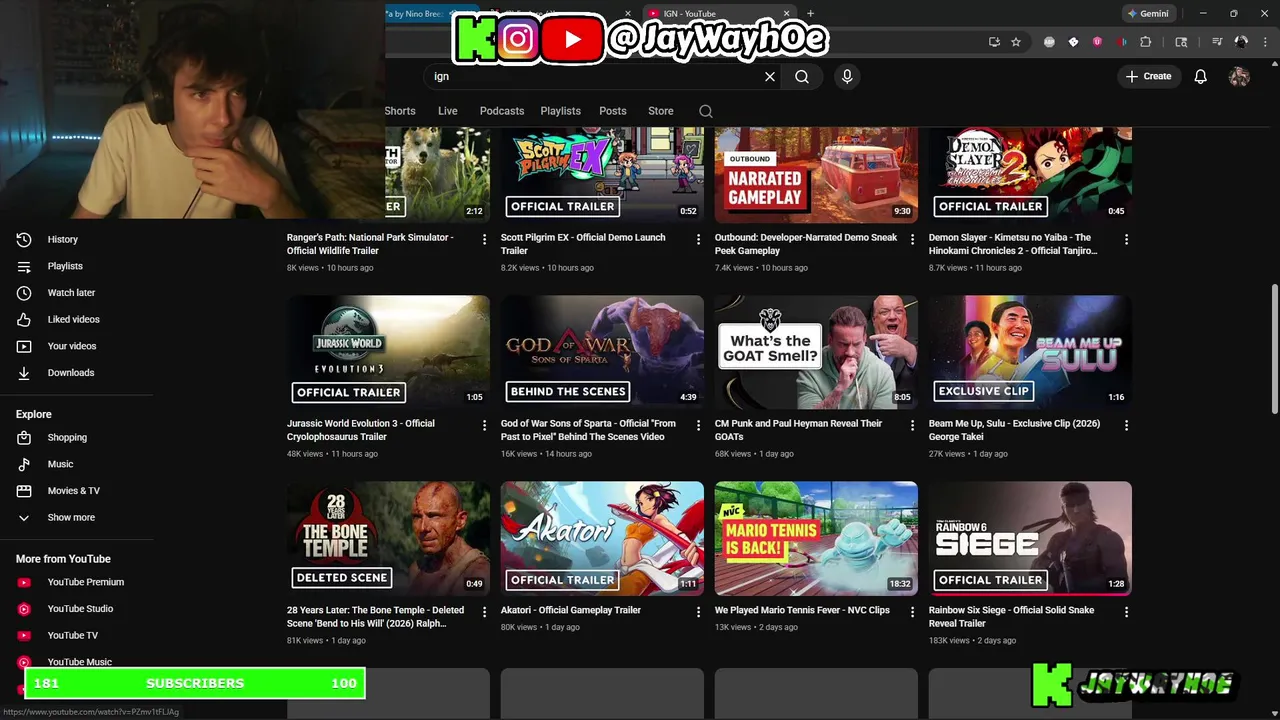1280x720 pixels.
Task: Open Demon Slayer Hinokami Chronicles 2 title
Action: click(1012, 244)
